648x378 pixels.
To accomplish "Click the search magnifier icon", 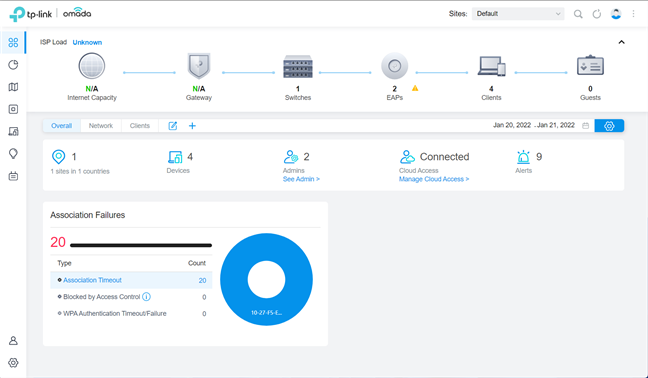I will point(578,14).
